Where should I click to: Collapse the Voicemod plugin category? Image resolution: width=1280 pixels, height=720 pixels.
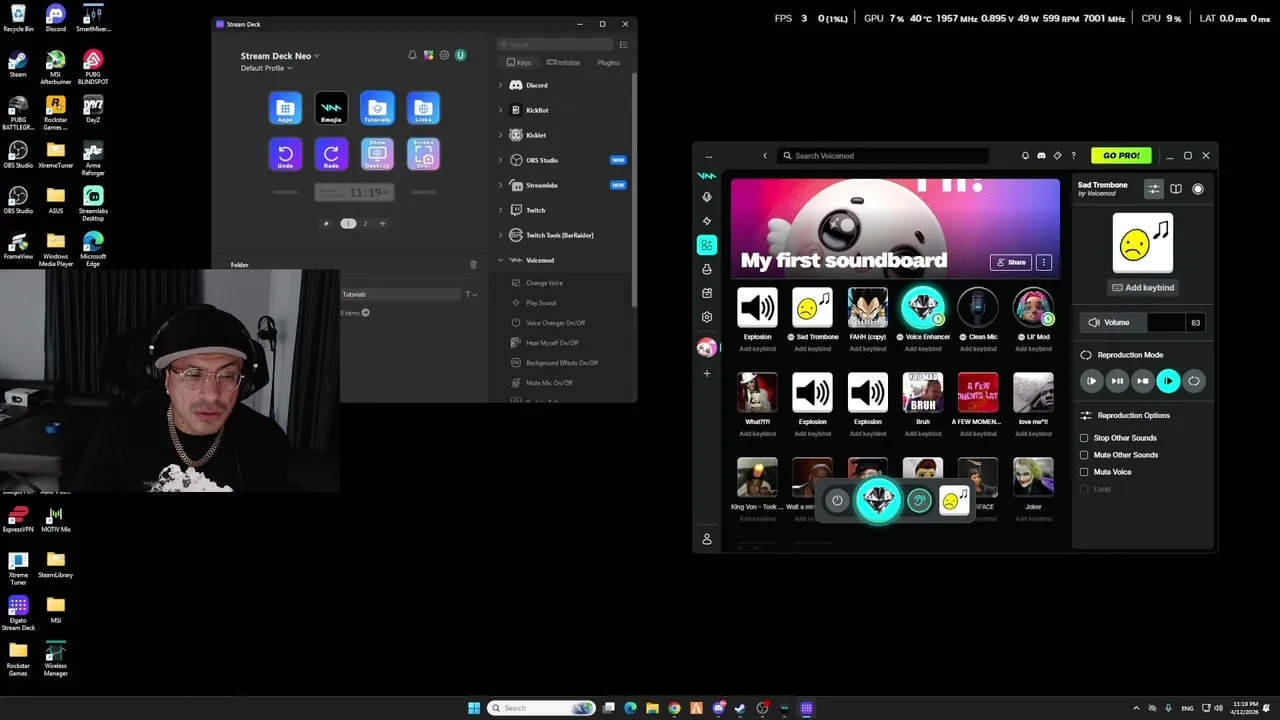point(500,260)
